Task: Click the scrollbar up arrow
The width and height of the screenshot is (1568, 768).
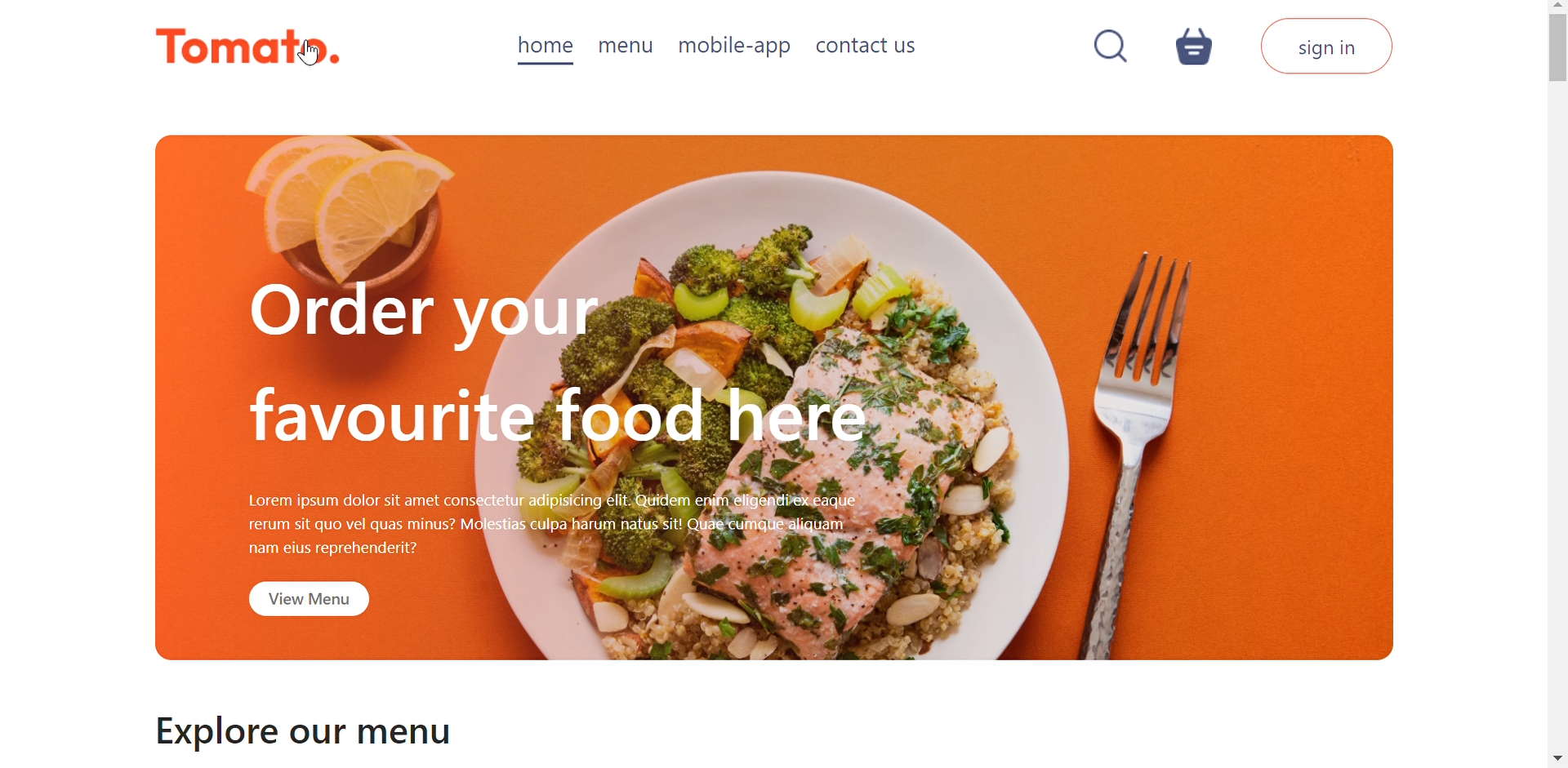Action: point(1557,5)
